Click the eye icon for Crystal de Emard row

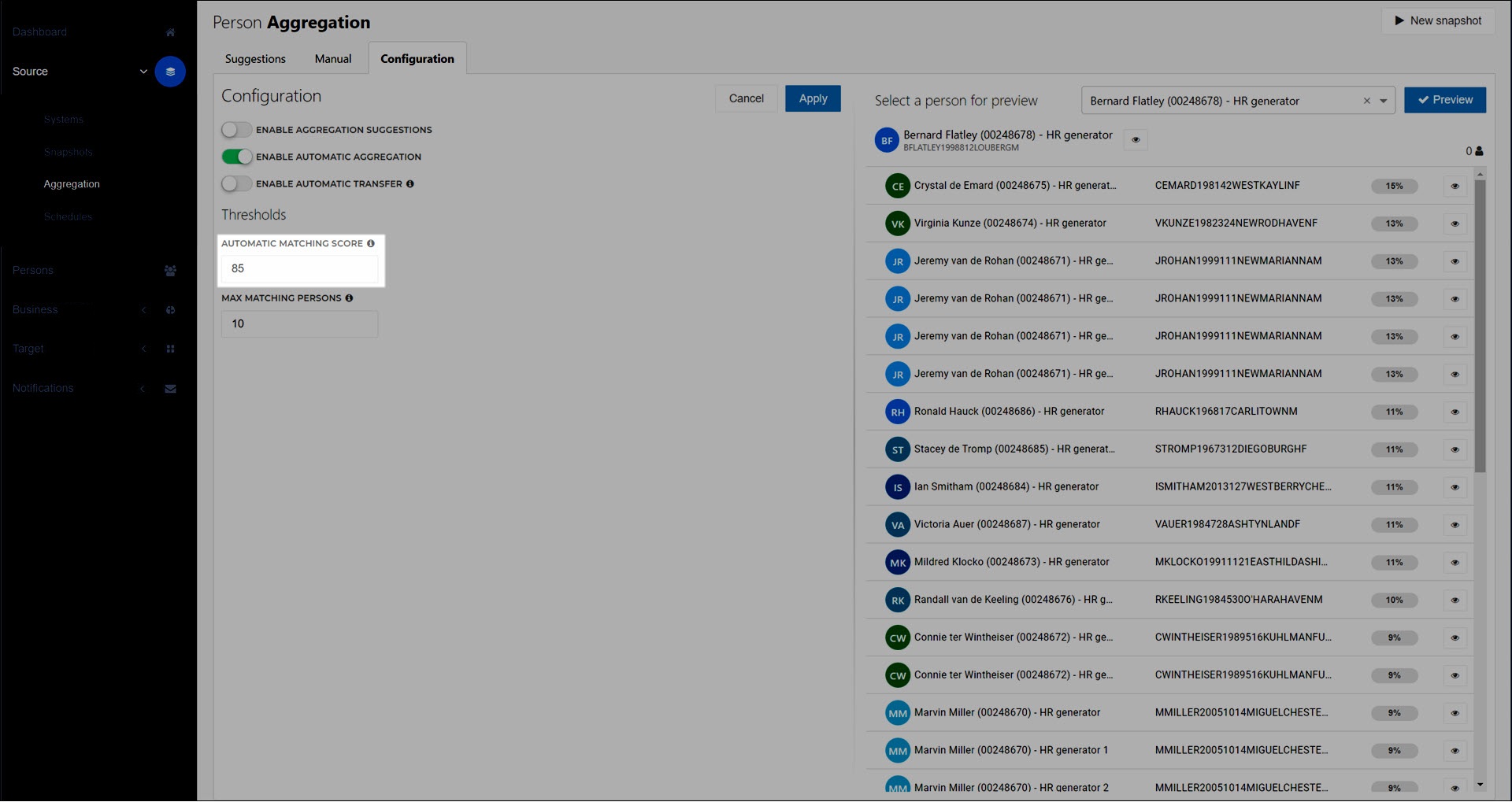(x=1455, y=187)
